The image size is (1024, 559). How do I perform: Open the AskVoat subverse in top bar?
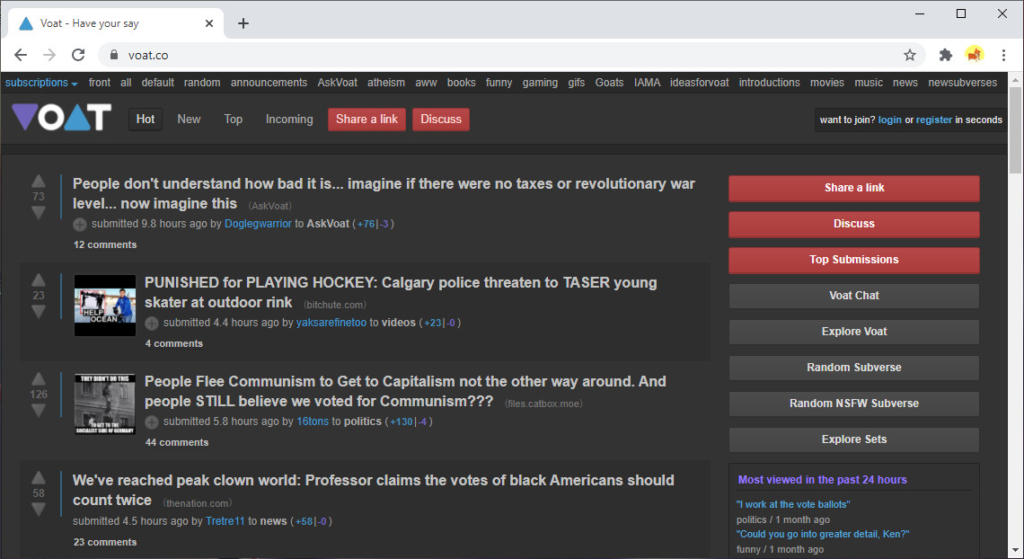pyautogui.click(x=337, y=82)
